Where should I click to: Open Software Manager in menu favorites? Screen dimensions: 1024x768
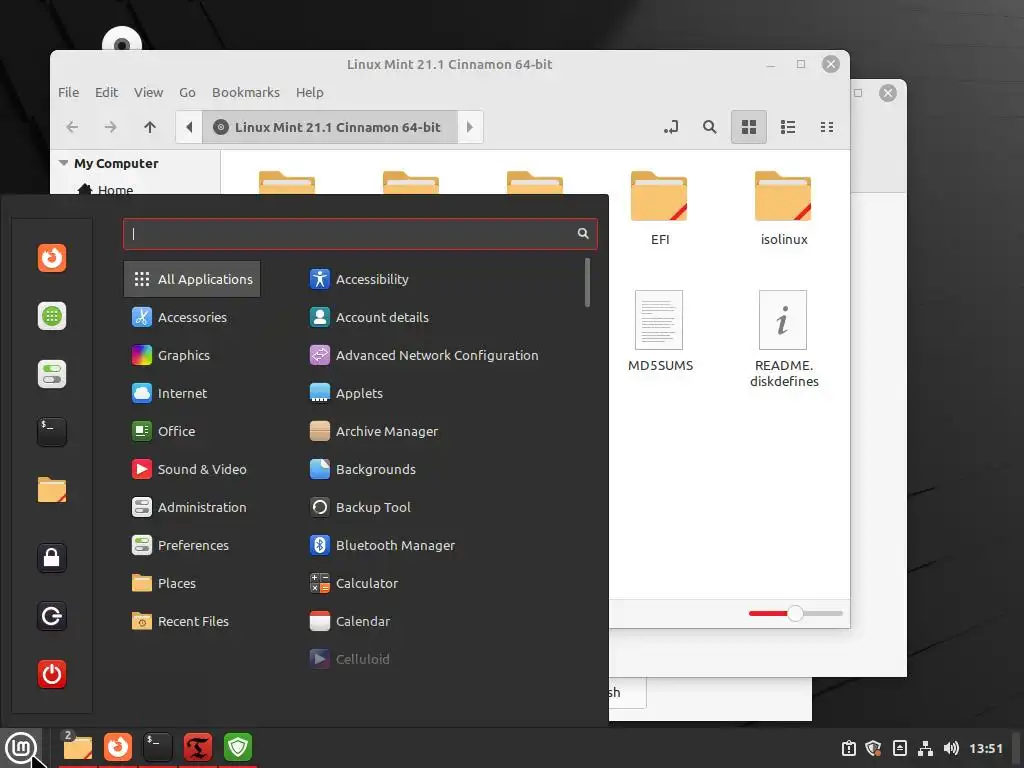pos(52,316)
